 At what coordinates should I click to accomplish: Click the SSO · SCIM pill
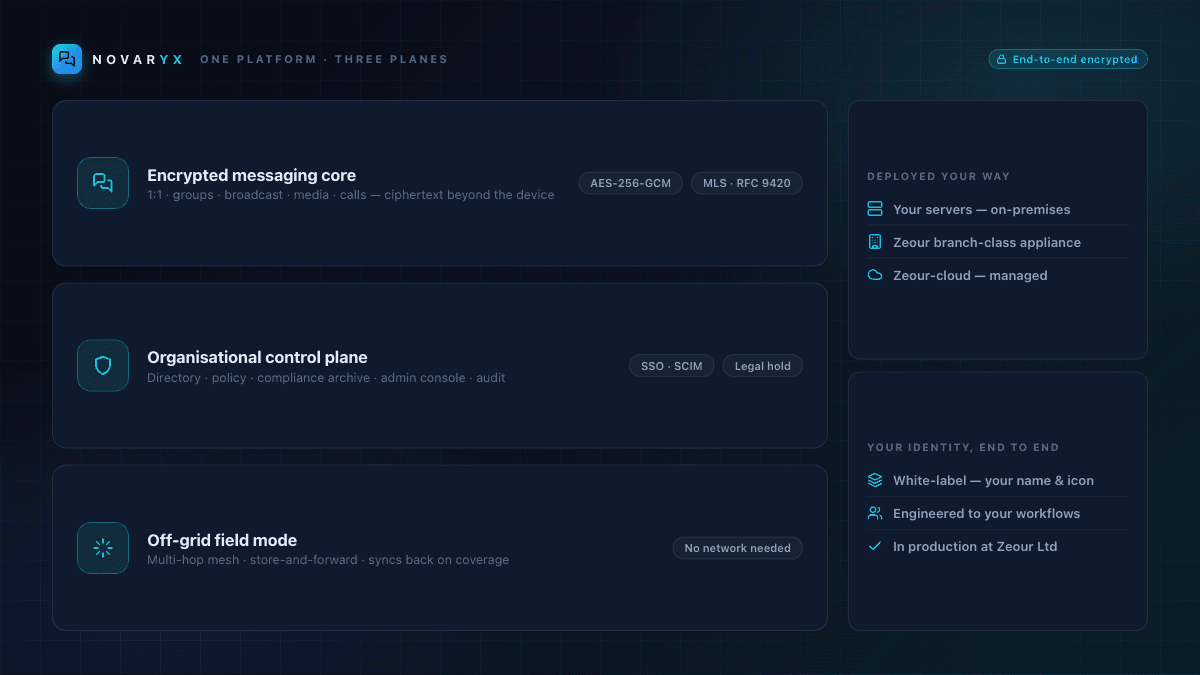coord(672,366)
